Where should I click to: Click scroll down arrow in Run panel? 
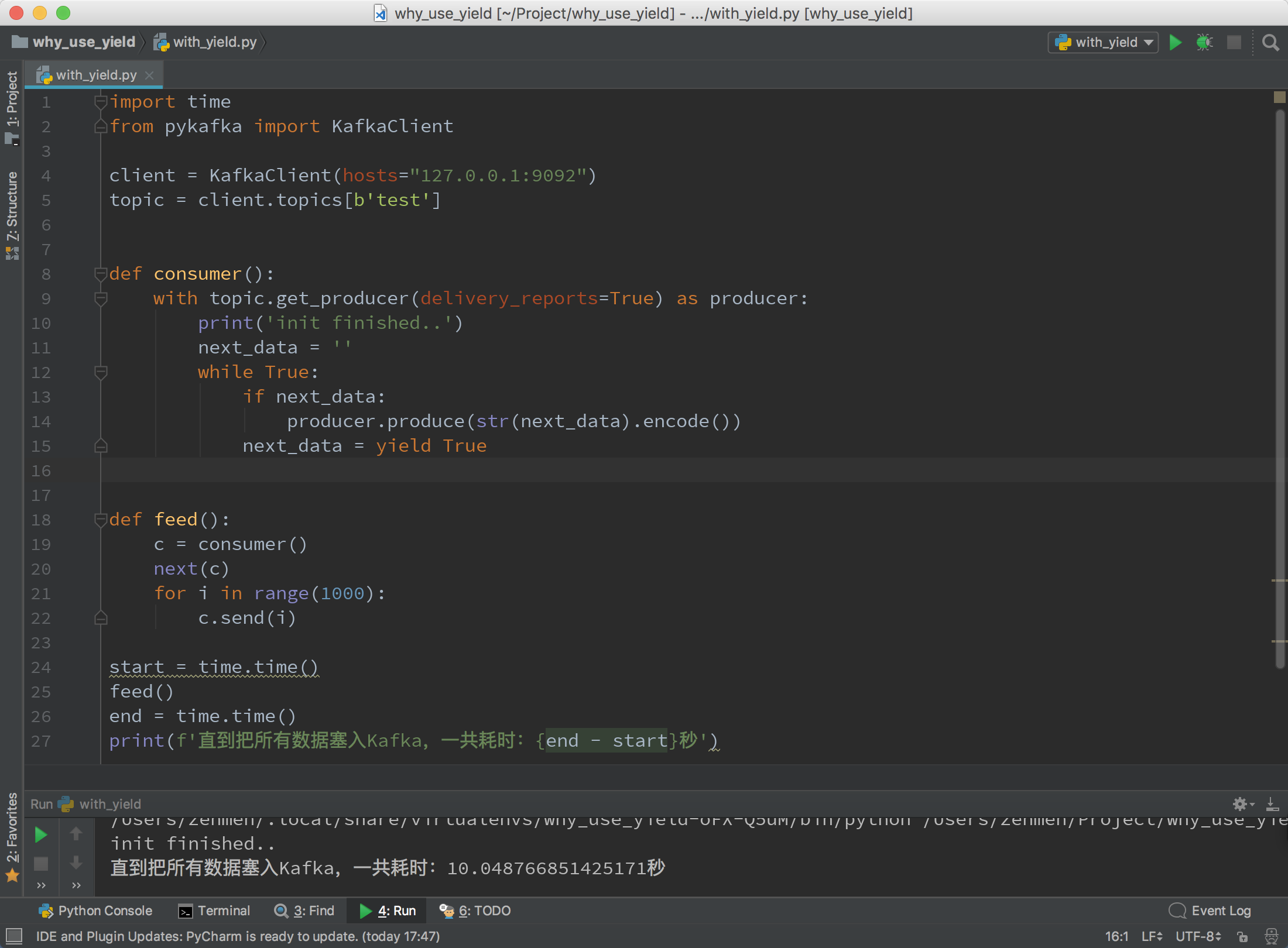pos(76,863)
